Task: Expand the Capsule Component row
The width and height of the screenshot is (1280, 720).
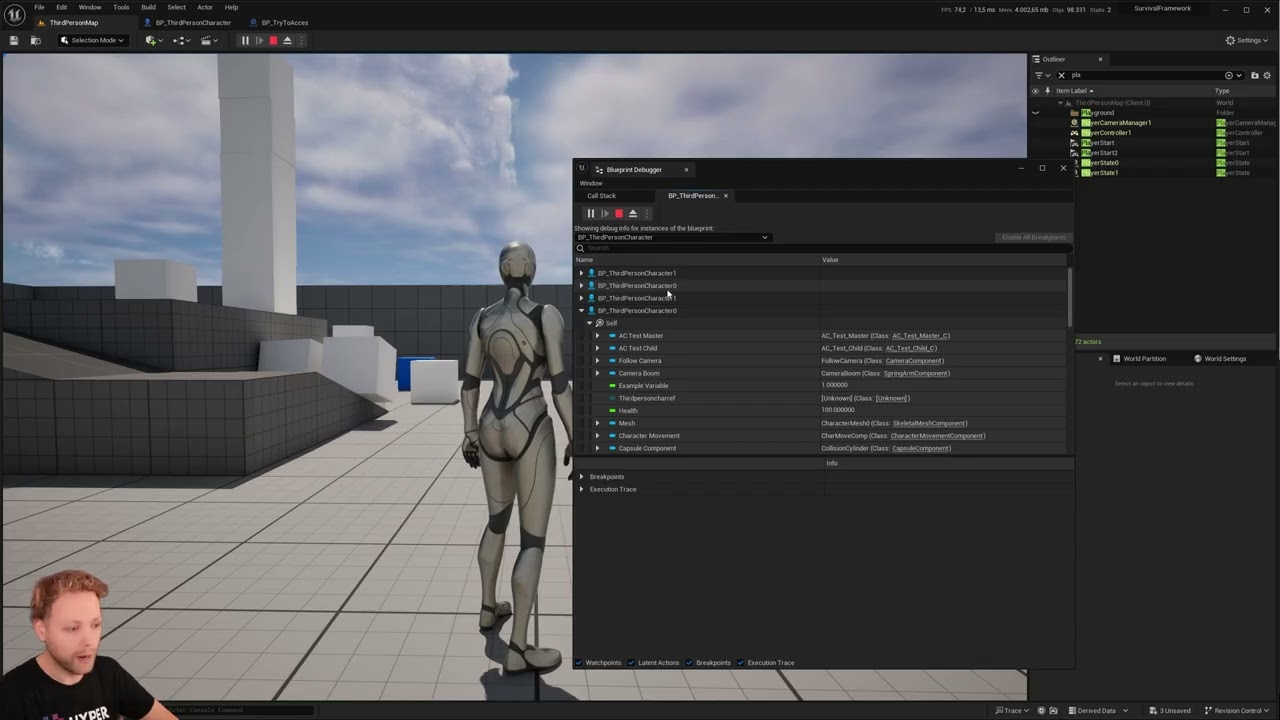Action: click(x=597, y=448)
